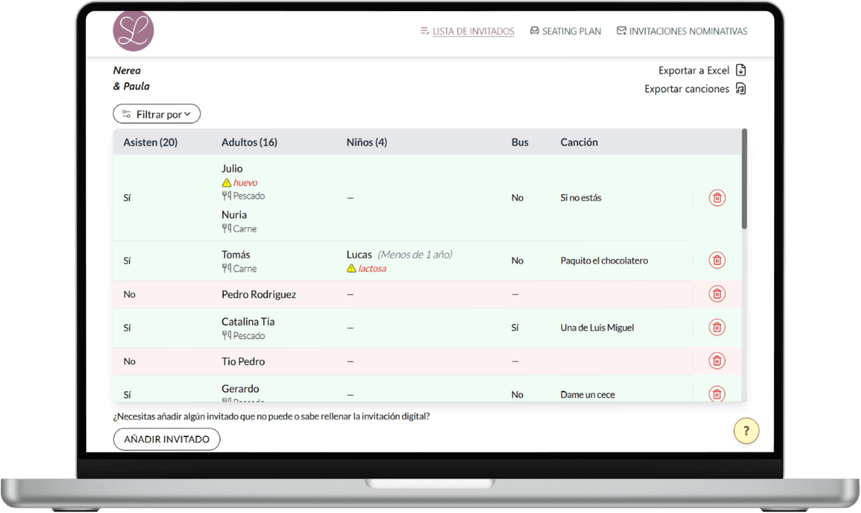Screen dimensions: 861x513
Task: Select guest name Pedro Rodriguez
Action: tap(259, 294)
